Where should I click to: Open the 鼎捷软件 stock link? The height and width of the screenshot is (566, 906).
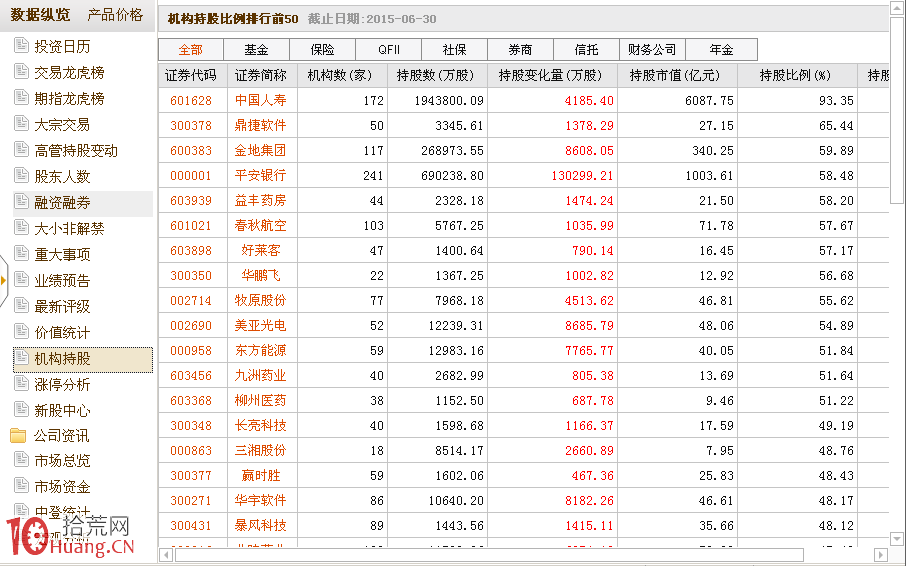point(261,125)
